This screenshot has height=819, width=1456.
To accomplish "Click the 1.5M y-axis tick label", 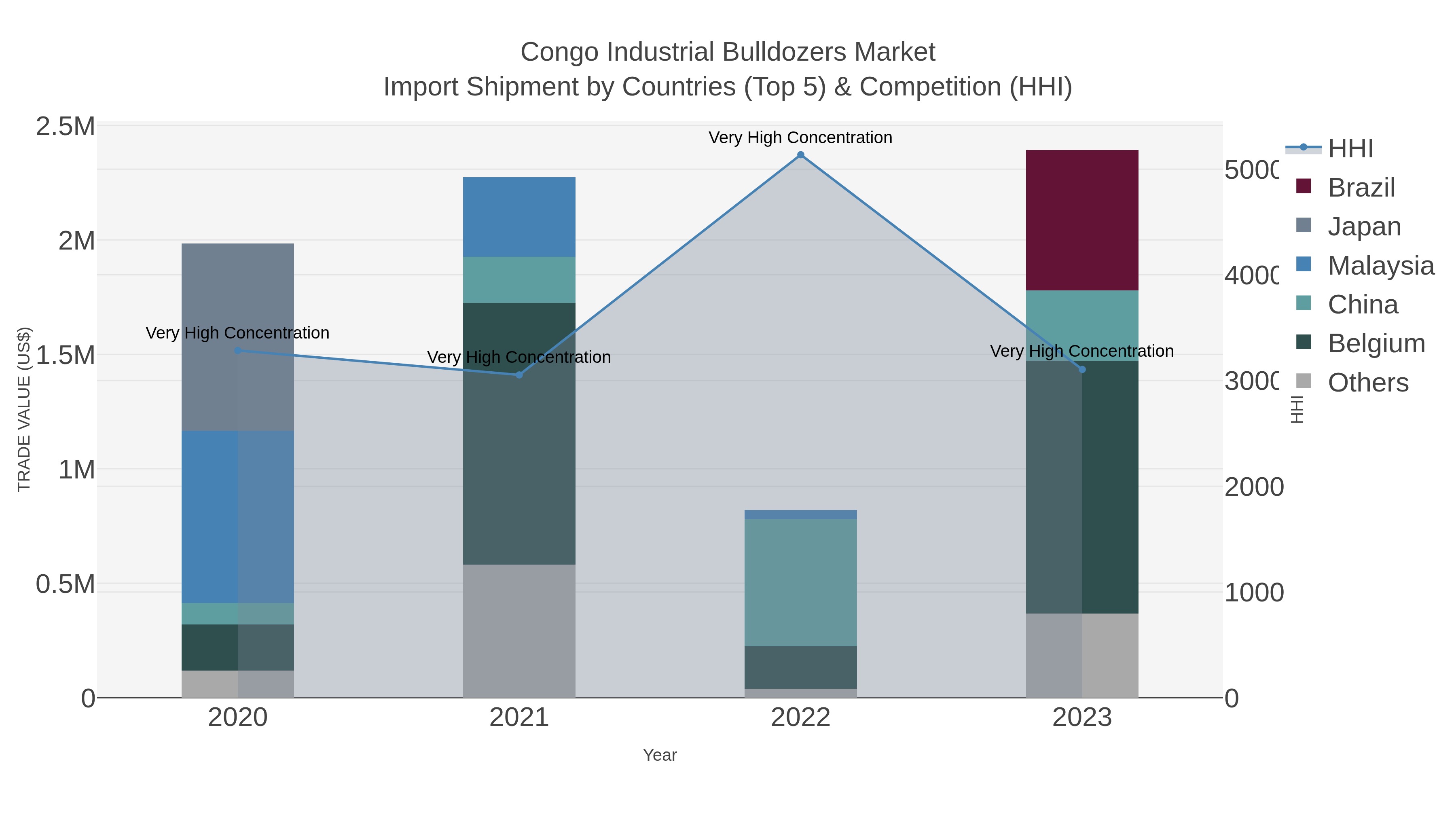I will click(66, 356).
